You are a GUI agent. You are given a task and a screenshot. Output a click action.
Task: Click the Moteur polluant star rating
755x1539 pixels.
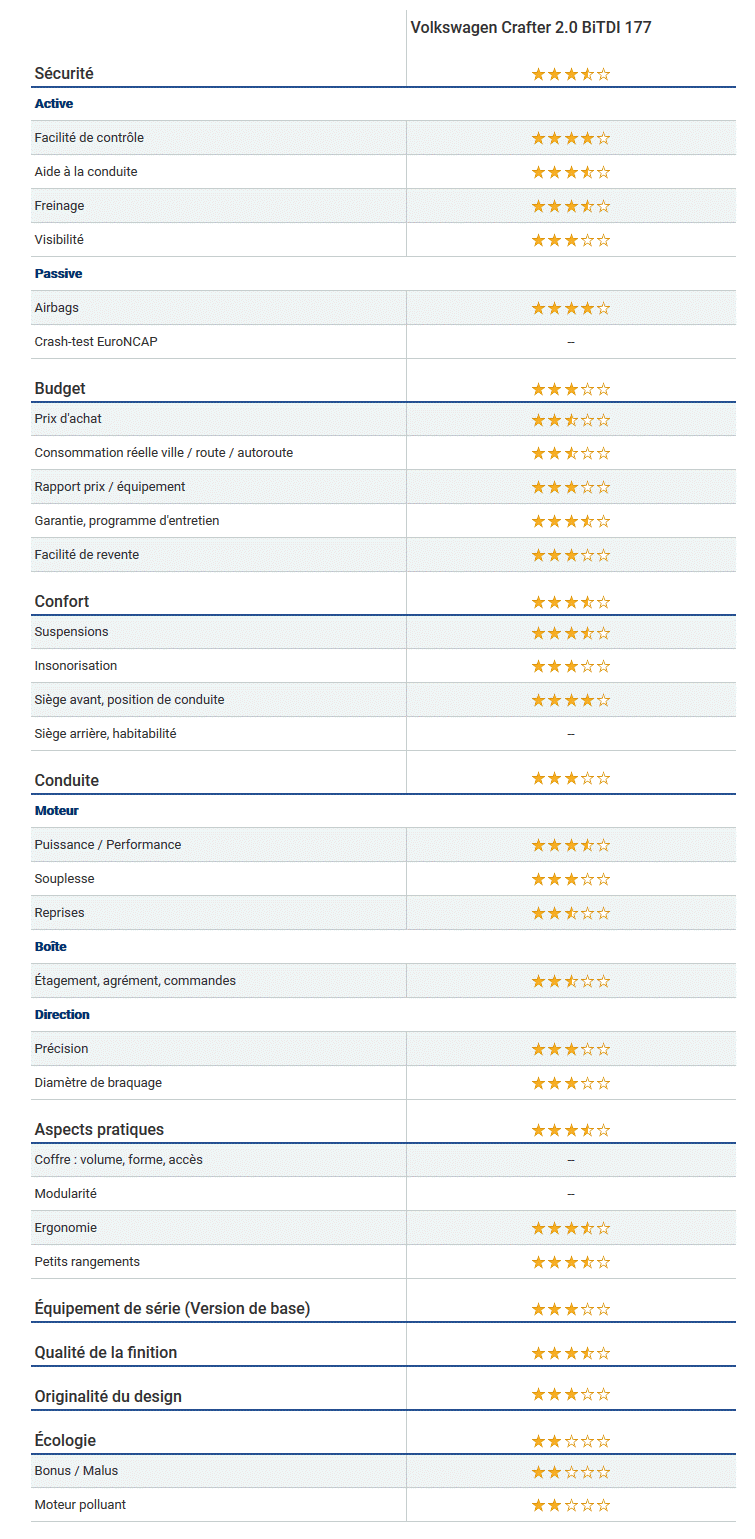click(x=570, y=1505)
